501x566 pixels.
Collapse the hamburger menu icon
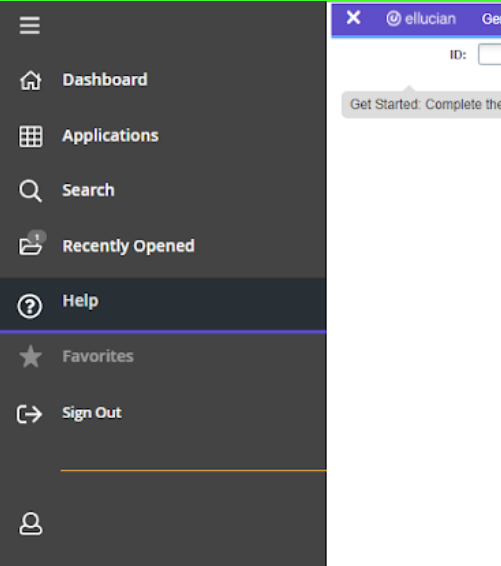[x=30, y=25]
